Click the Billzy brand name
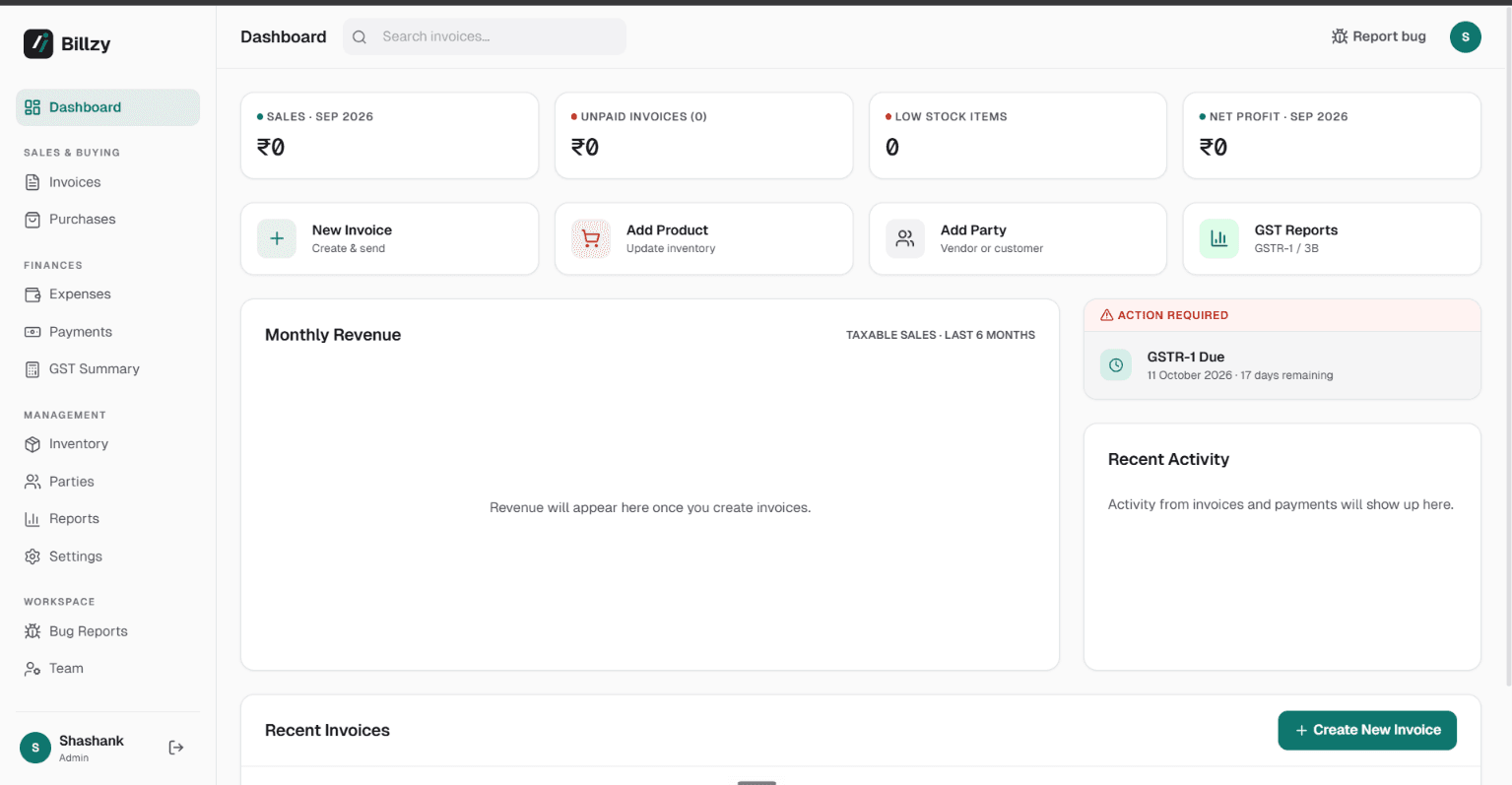Screen dimensions: 1512x785 coord(86,43)
